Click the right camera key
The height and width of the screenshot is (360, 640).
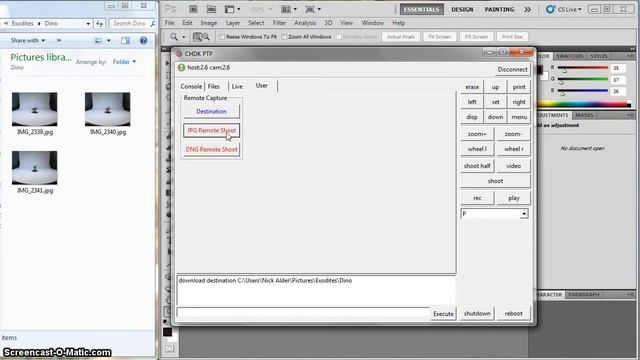(519, 102)
